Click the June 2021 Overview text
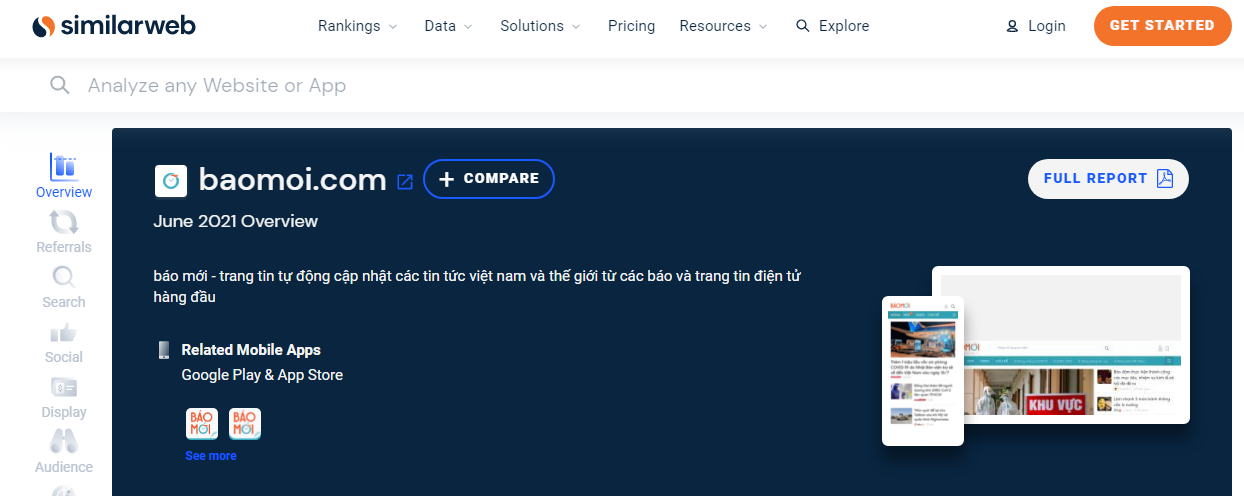This screenshot has width=1244, height=496. point(236,221)
